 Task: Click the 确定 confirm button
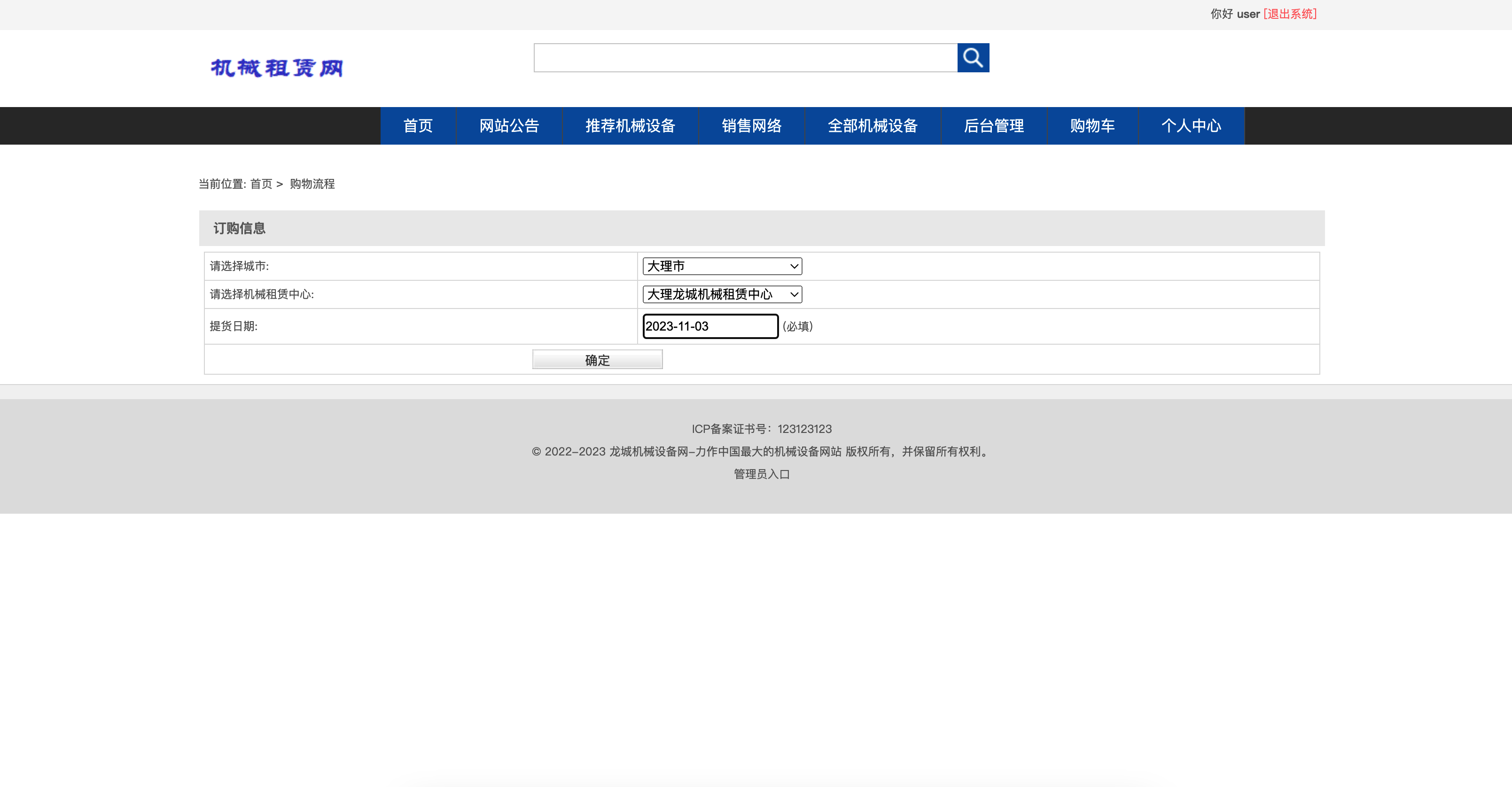pos(597,359)
